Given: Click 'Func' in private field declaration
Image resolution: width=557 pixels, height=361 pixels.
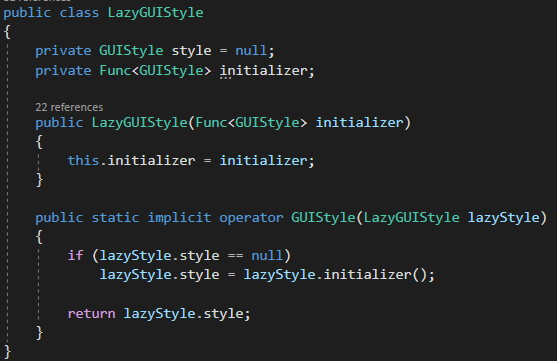Looking at the screenshot, I should (x=115, y=70).
